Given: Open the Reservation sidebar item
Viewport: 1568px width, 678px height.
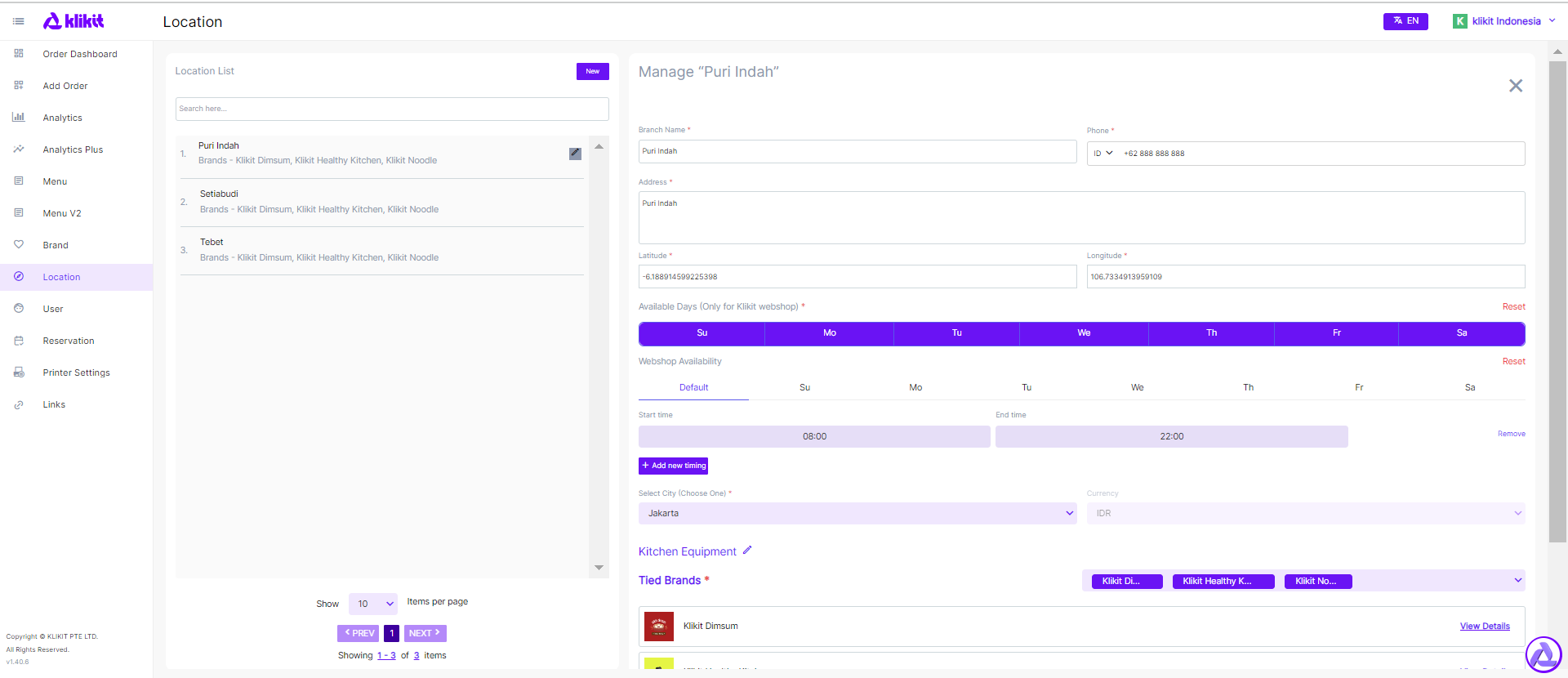Looking at the screenshot, I should pyautogui.click(x=69, y=341).
